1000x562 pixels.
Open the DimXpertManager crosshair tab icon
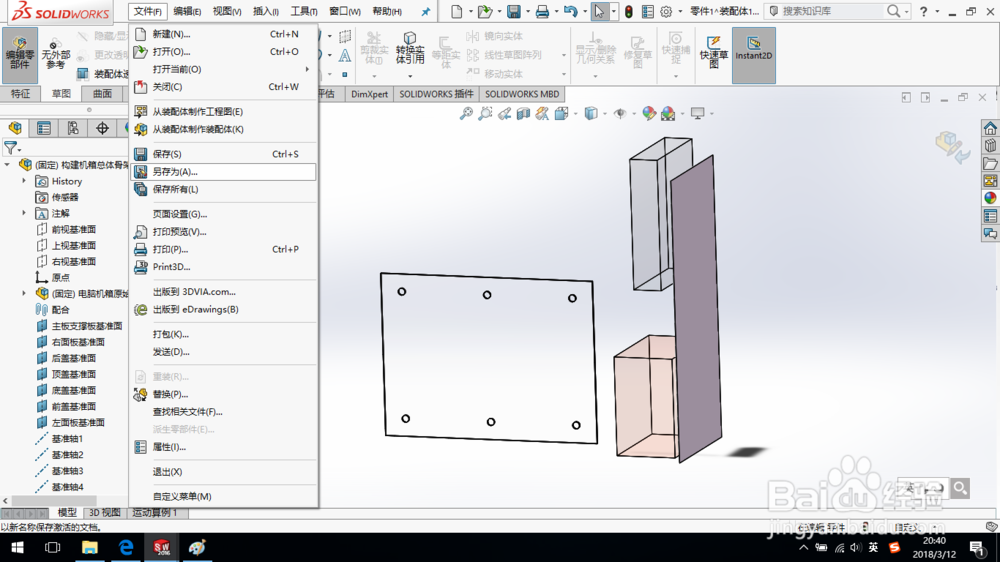[x=102, y=128]
